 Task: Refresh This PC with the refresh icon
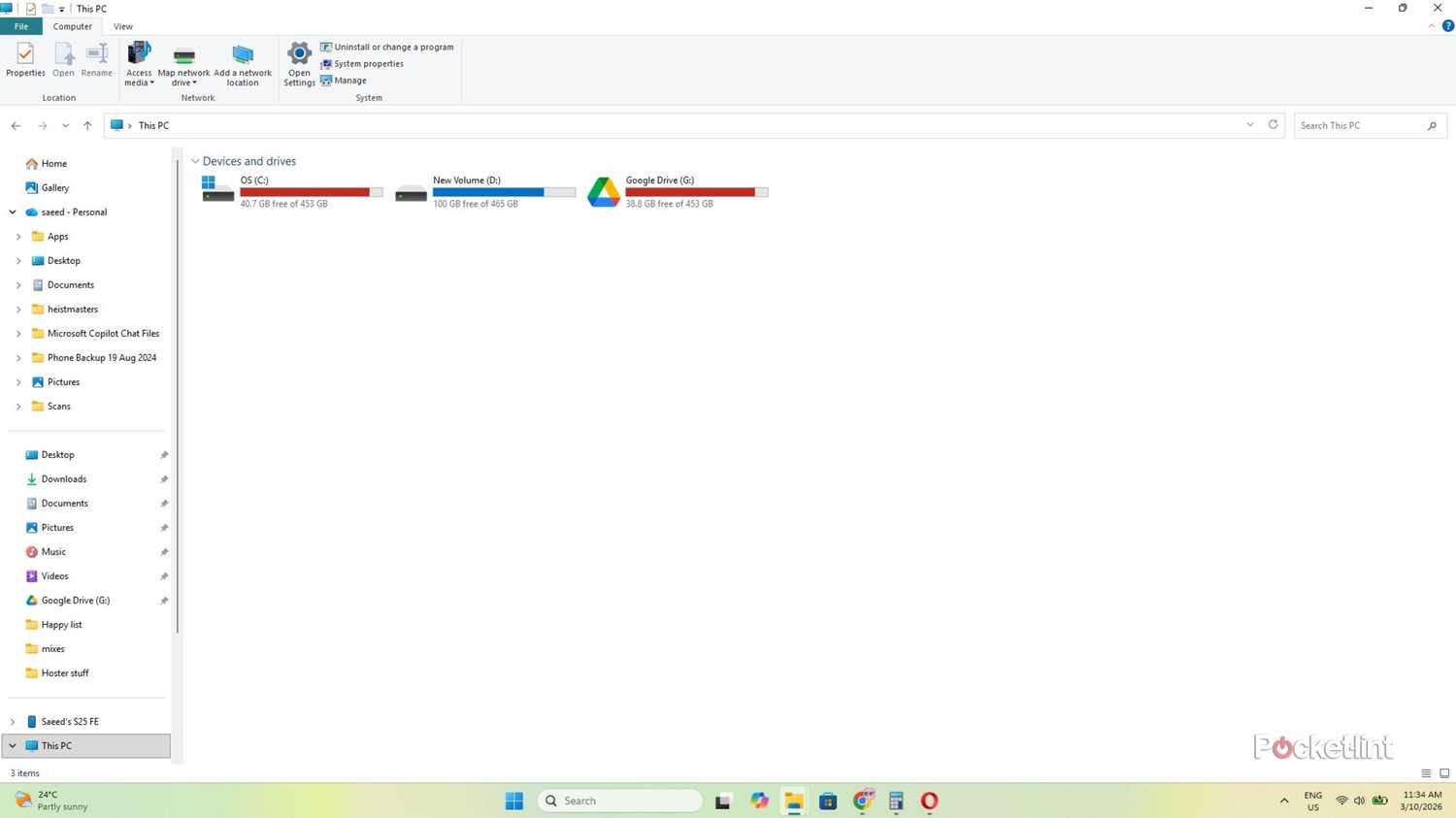pos(1272,125)
